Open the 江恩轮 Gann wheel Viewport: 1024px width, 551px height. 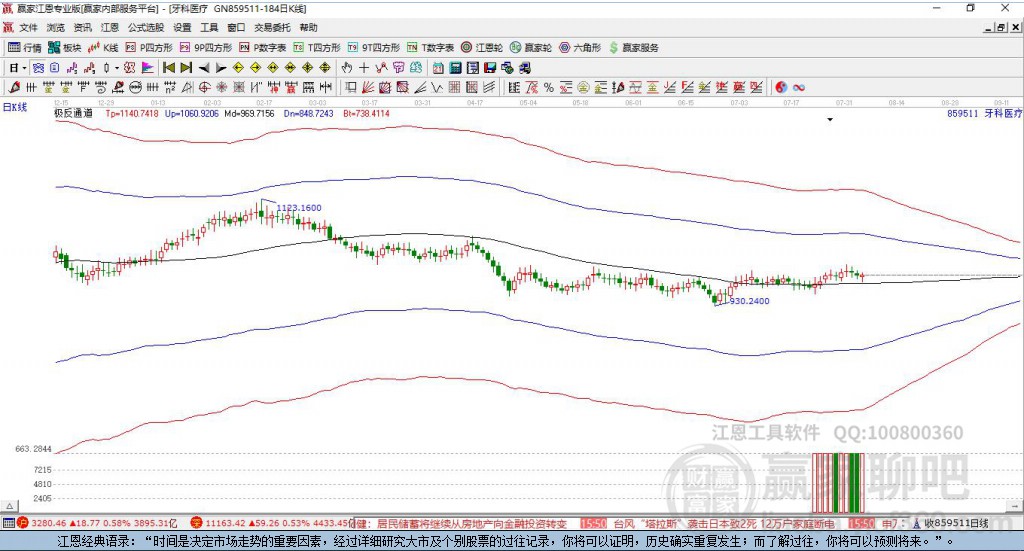coord(482,48)
